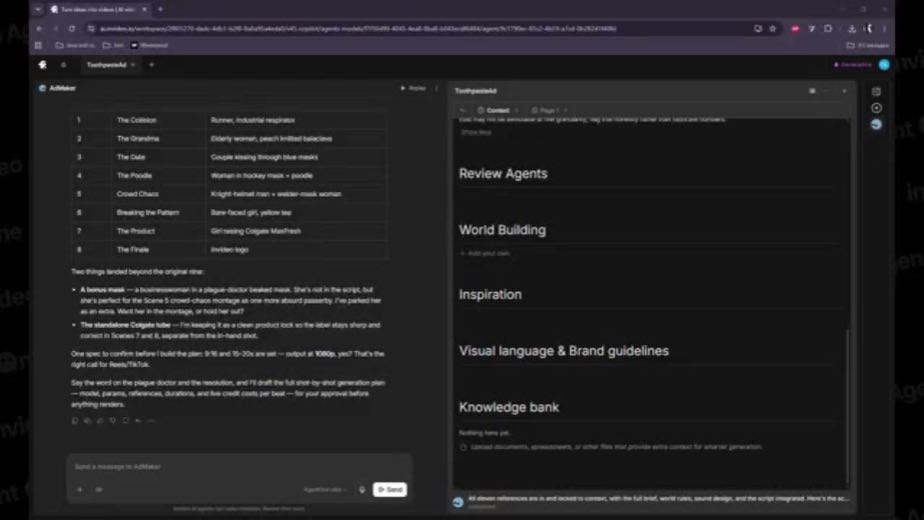924x520 pixels.
Task: Click the Replay button in the AdMaker chat
Action: 413,88
